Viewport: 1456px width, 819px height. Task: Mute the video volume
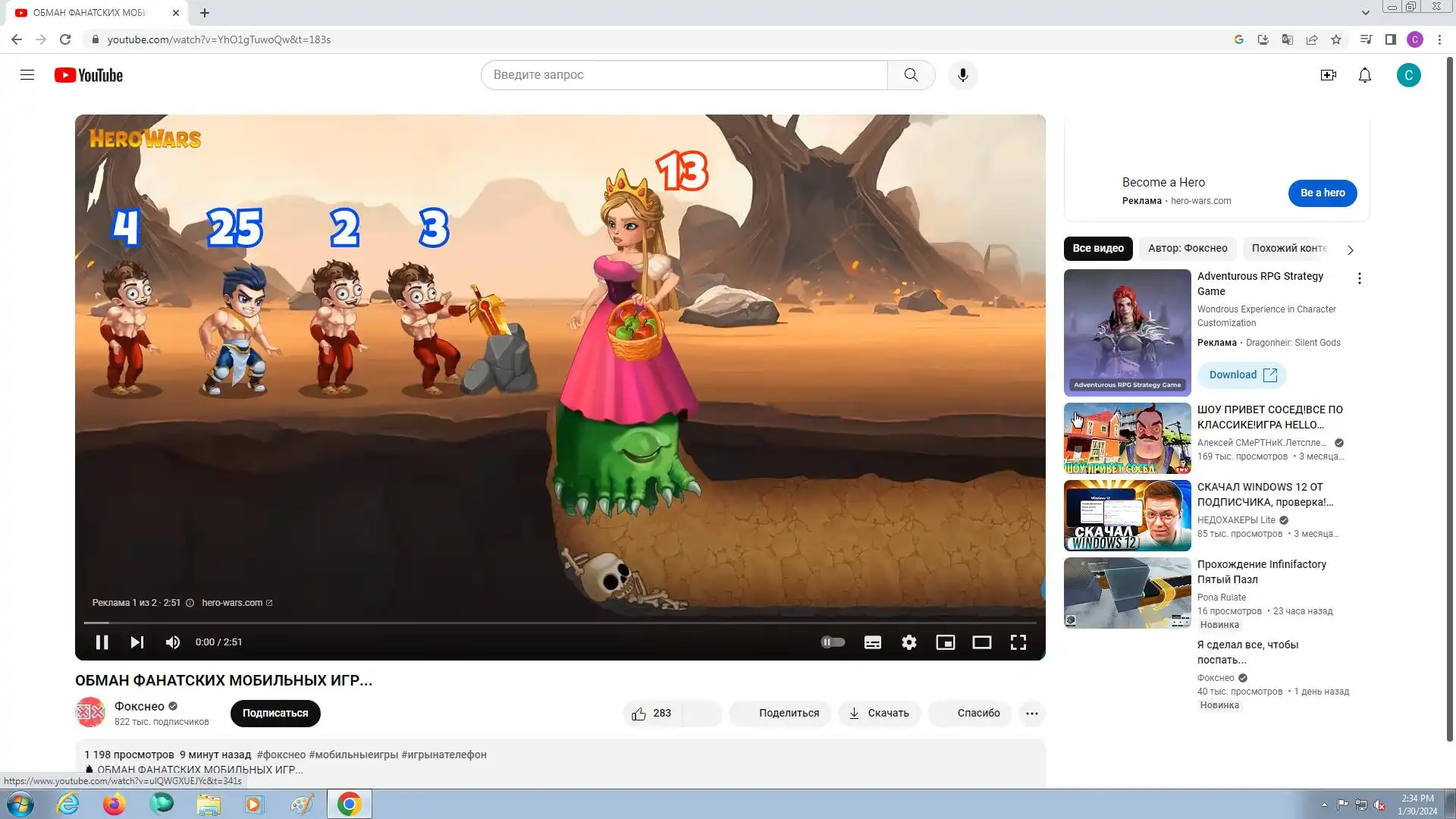[x=172, y=642]
